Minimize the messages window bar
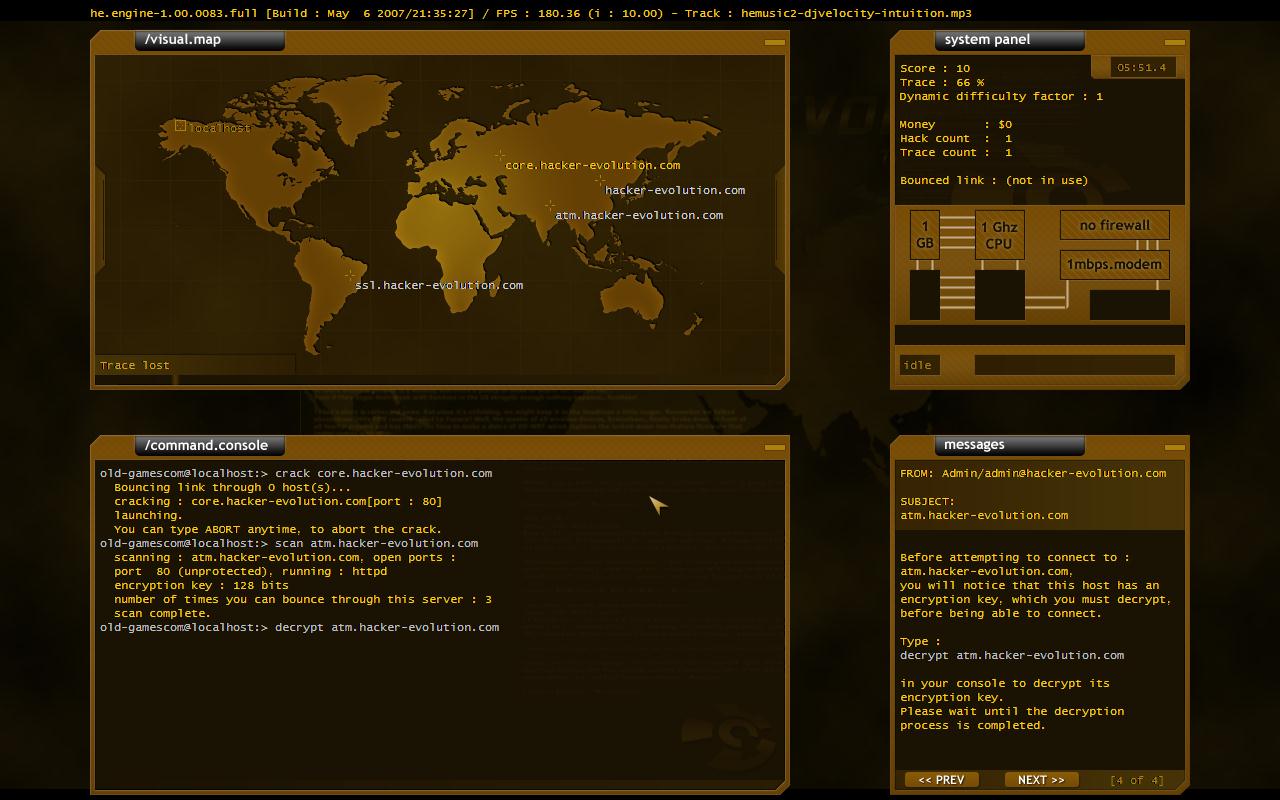This screenshot has width=1280, height=800. click(x=1175, y=447)
